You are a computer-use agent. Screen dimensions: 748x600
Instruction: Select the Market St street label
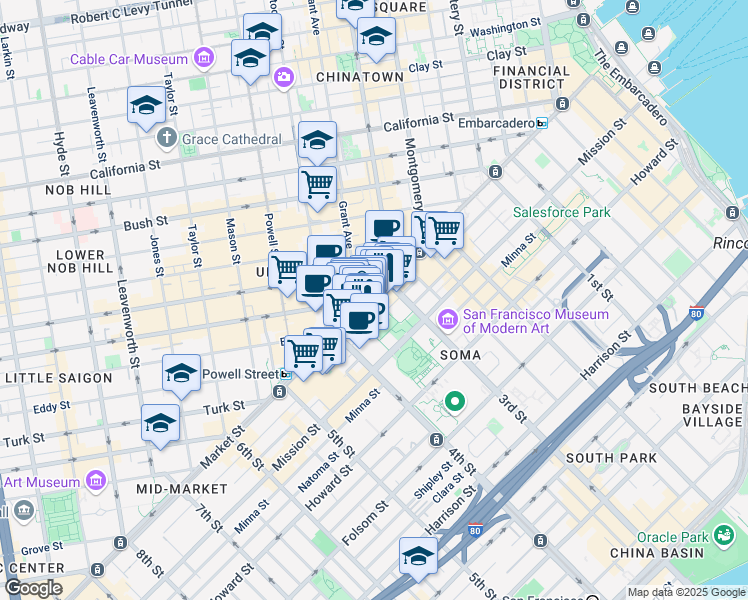(x=222, y=448)
